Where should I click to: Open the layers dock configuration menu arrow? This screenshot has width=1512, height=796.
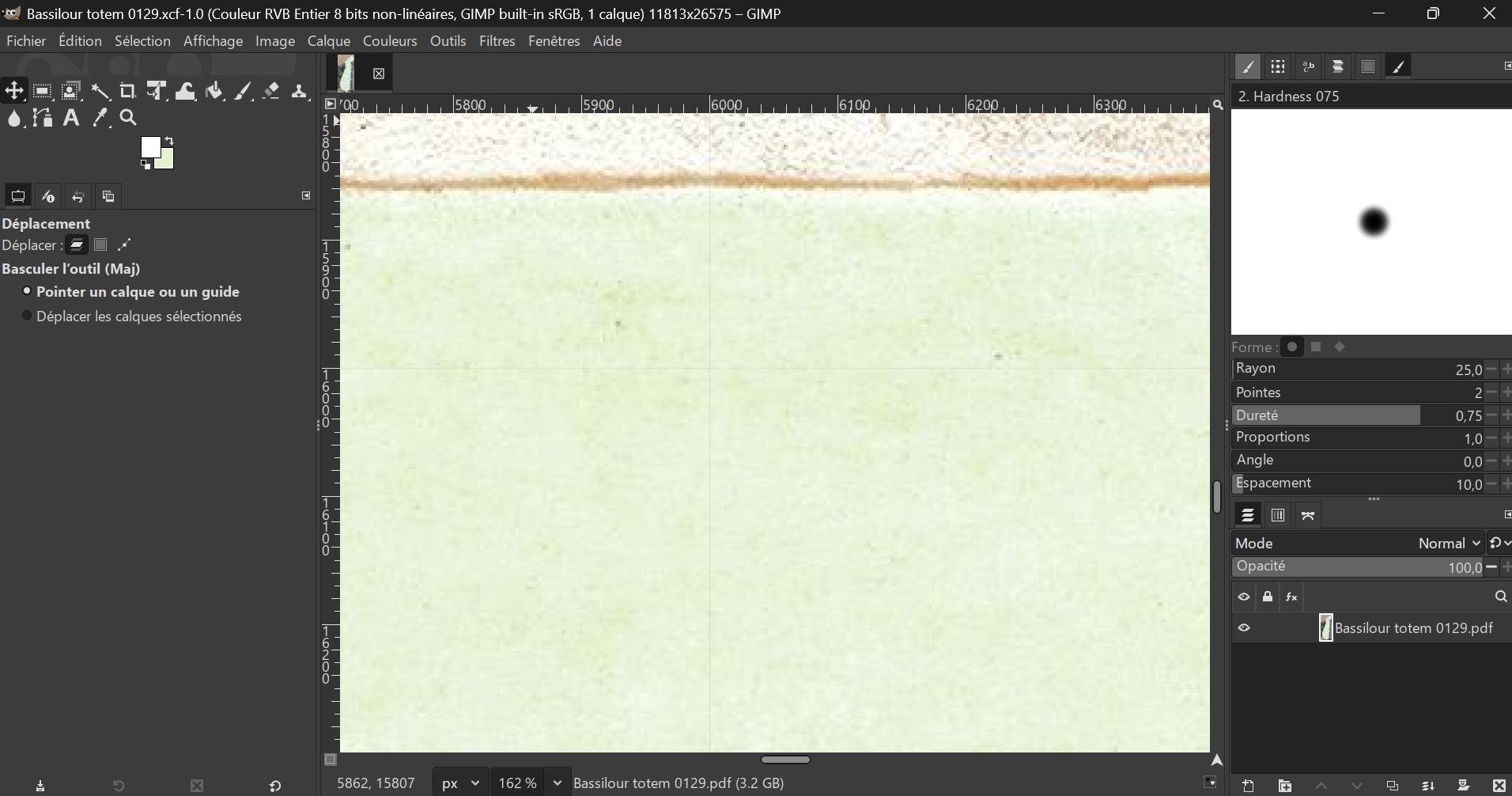click(1507, 515)
